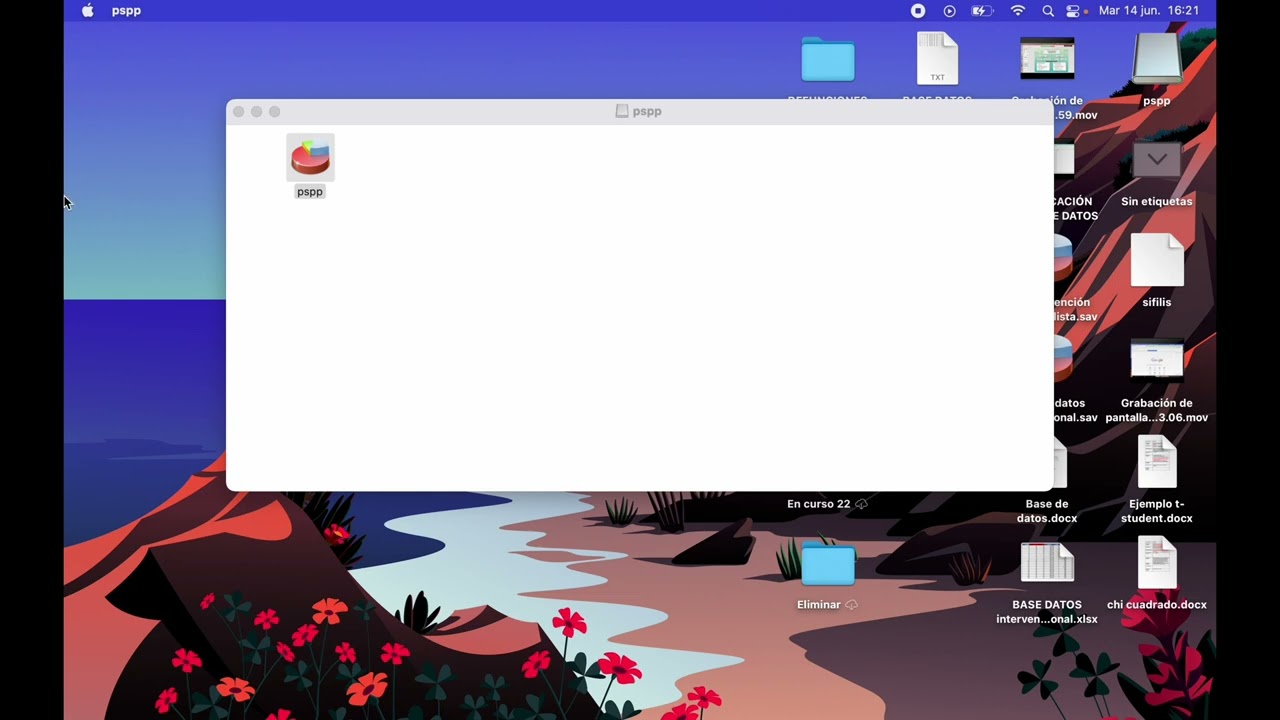Select the blue folder at the top of the desktop

tap(828, 60)
